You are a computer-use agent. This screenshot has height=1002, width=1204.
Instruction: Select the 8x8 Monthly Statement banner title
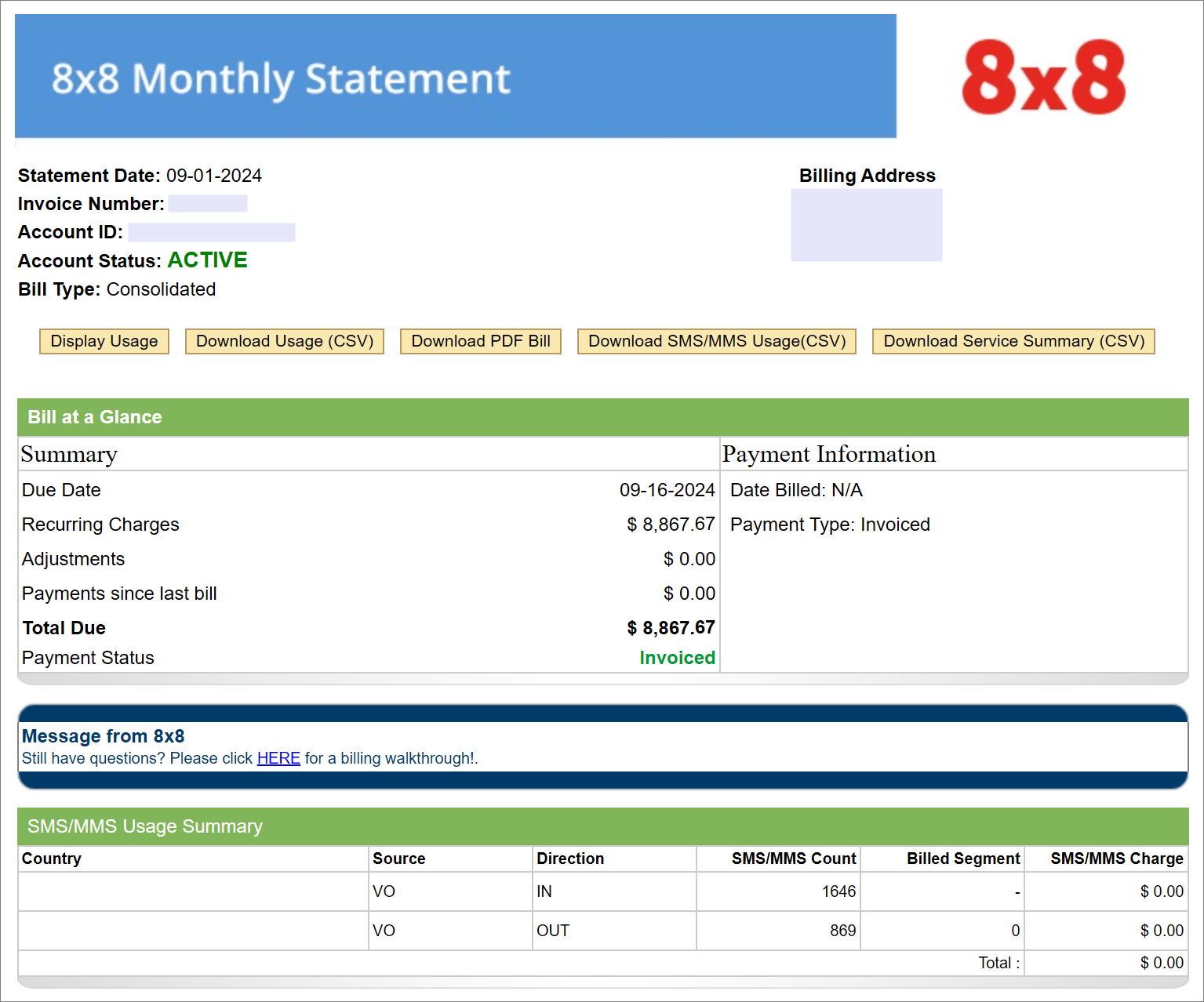pos(281,79)
